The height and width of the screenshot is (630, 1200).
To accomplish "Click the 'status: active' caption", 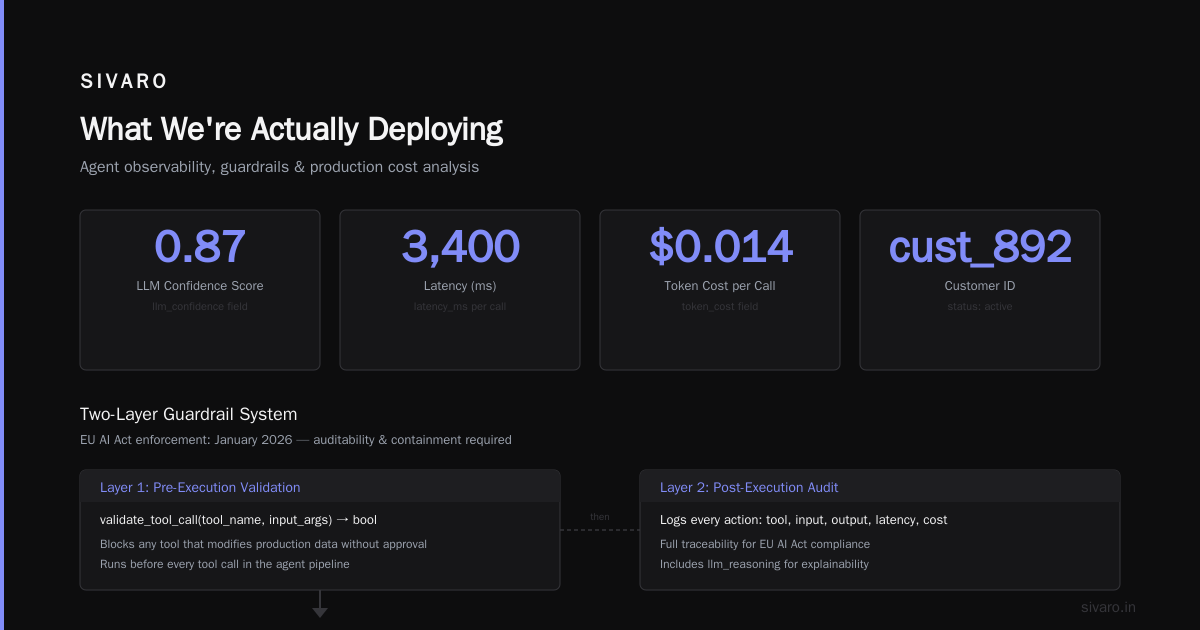I will pyautogui.click(x=980, y=306).
